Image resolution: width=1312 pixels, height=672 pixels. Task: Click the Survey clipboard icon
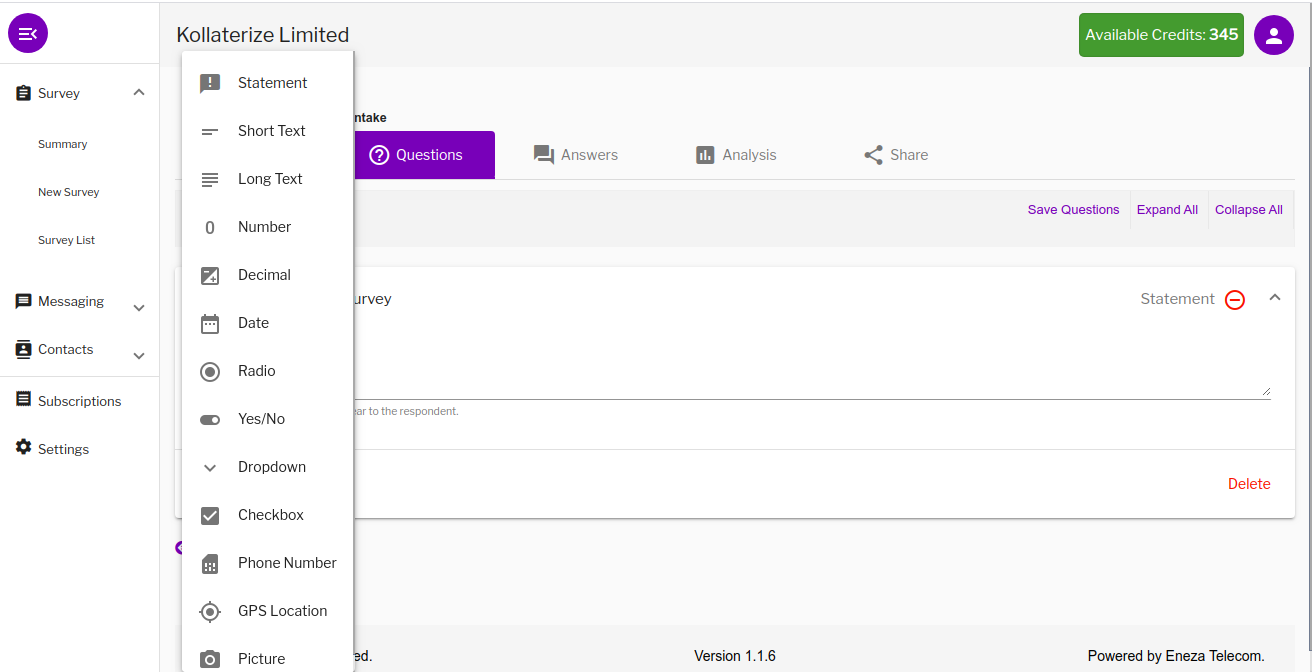[x=24, y=93]
